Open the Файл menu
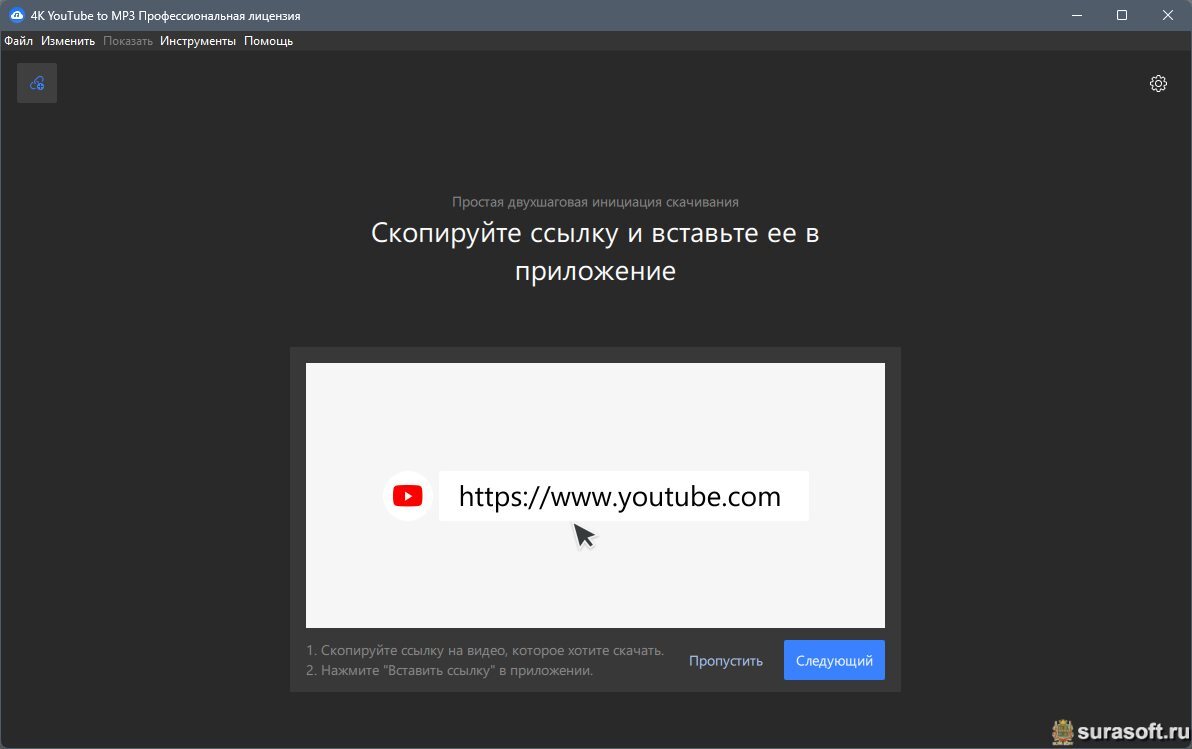 click(18, 41)
